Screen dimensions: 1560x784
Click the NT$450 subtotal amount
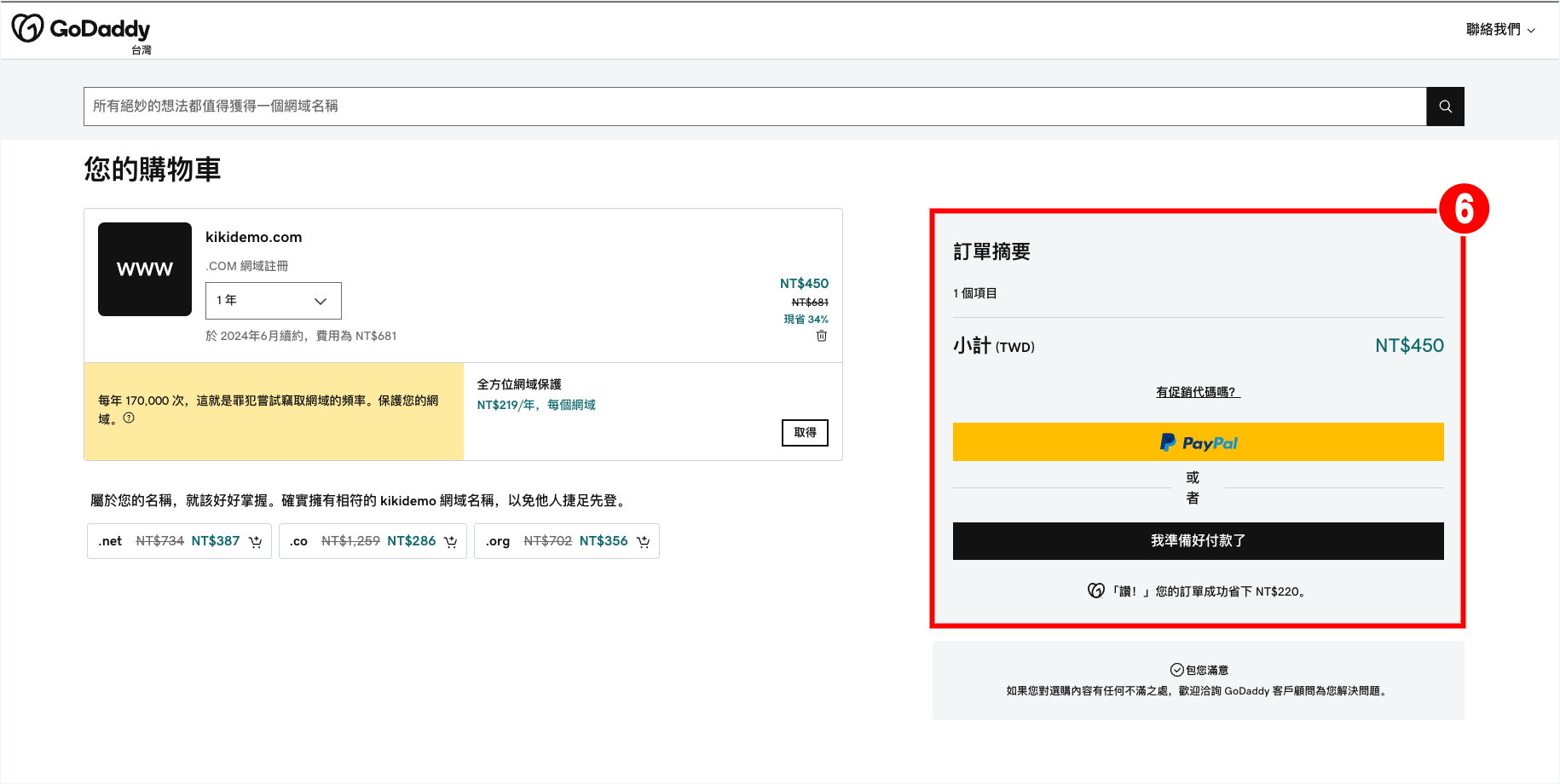(1409, 346)
